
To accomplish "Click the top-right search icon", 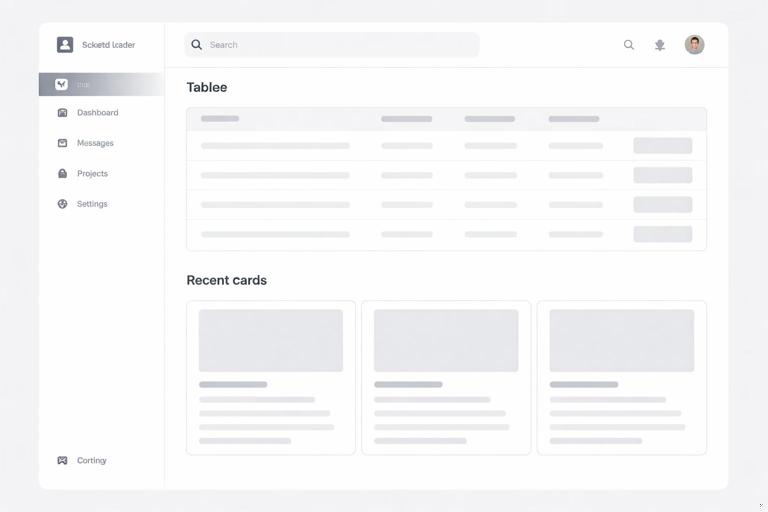I will (x=629, y=45).
